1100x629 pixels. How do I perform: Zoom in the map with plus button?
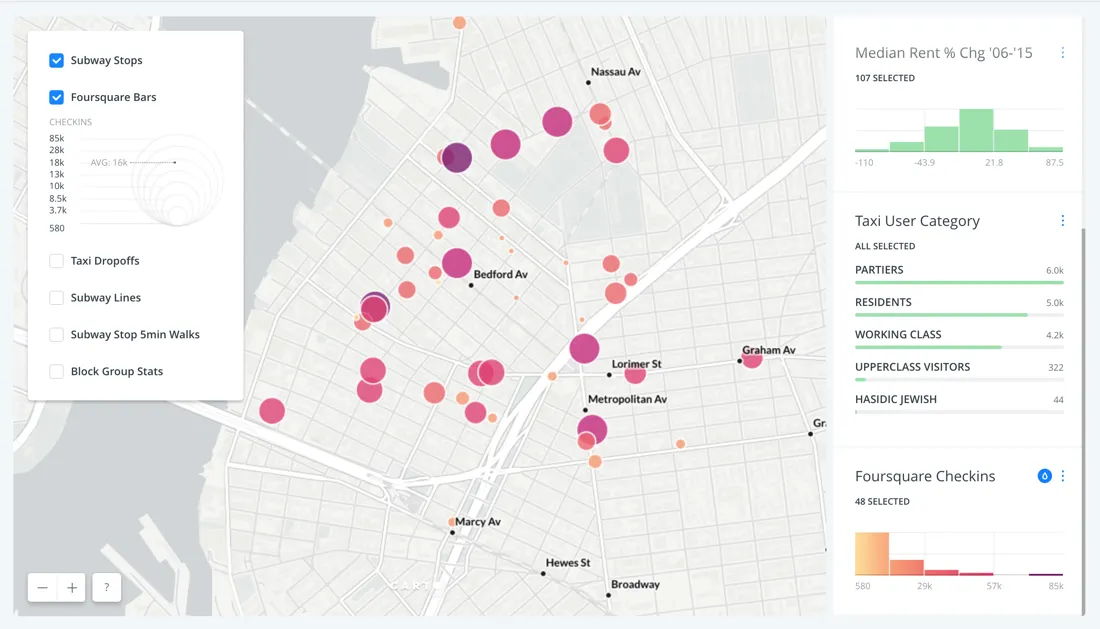point(72,588)
